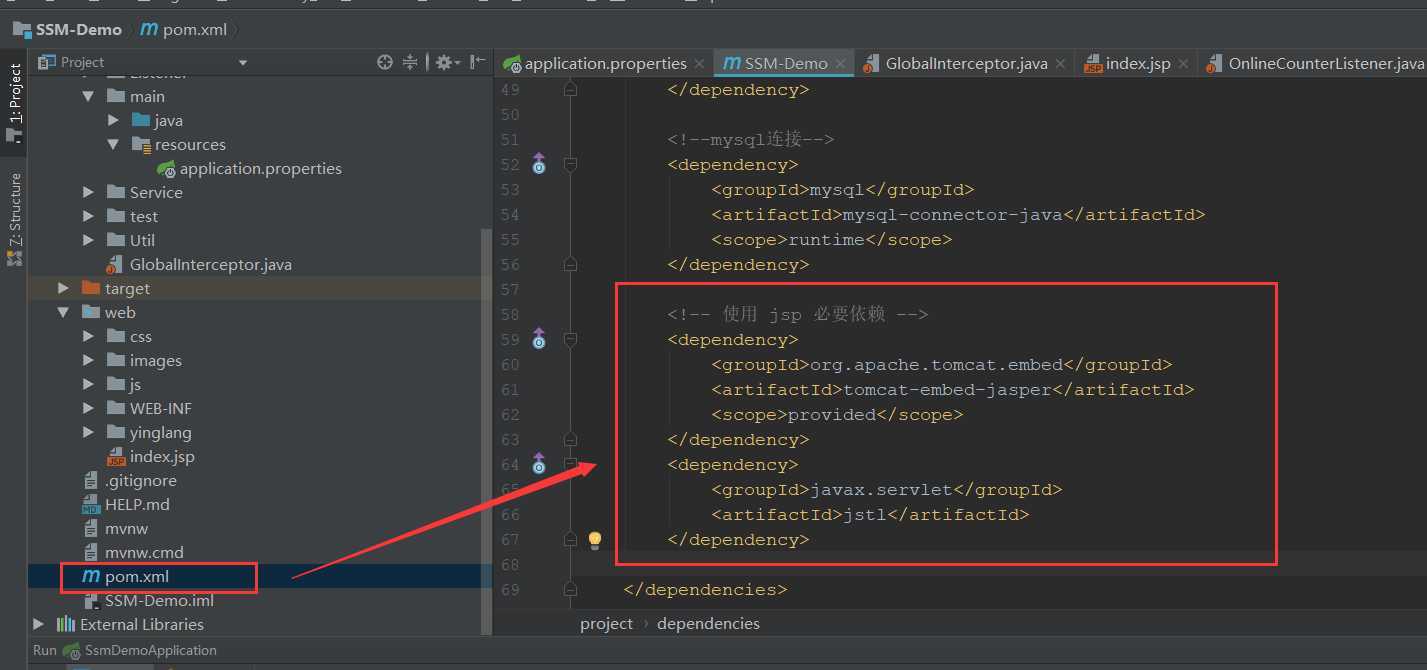The width and height of the screenshot is (1427, 670).
Task: Open the Project view type dropdown
Action: tap(243, 63)
